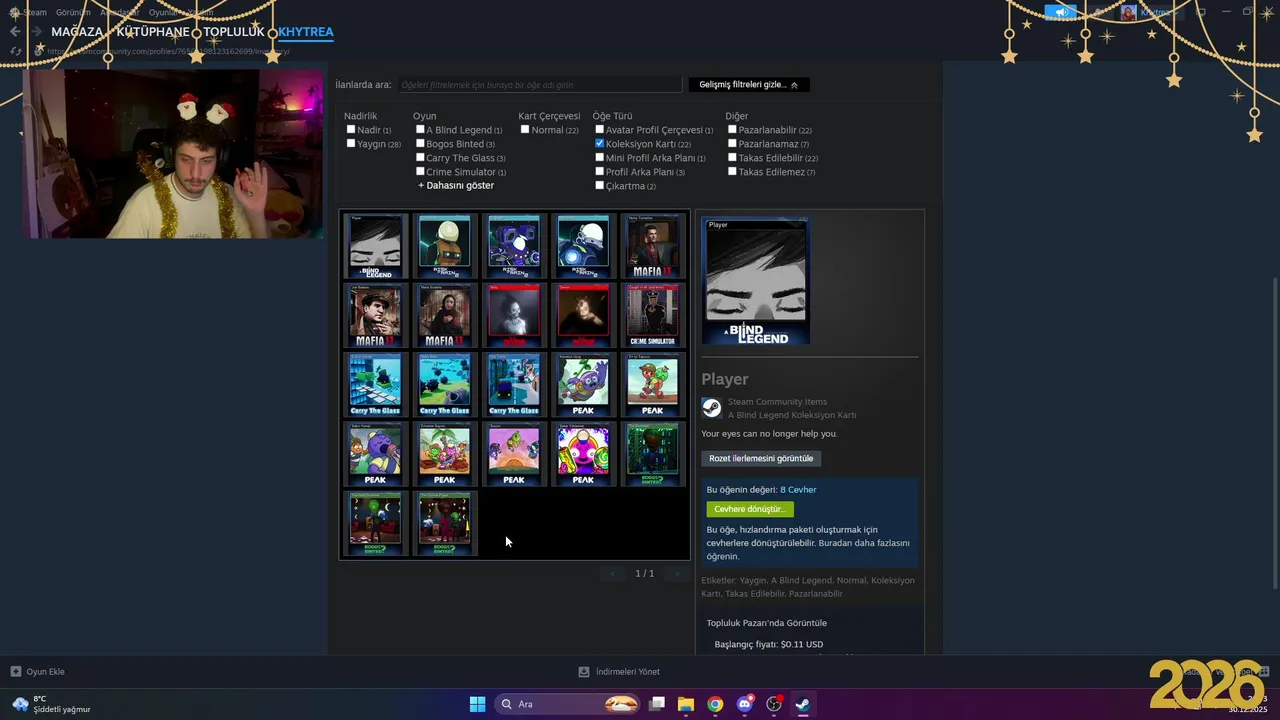1280x720 pixels.
Task: Enable the Carry The Glass game filter
Action: click(420, 157)
